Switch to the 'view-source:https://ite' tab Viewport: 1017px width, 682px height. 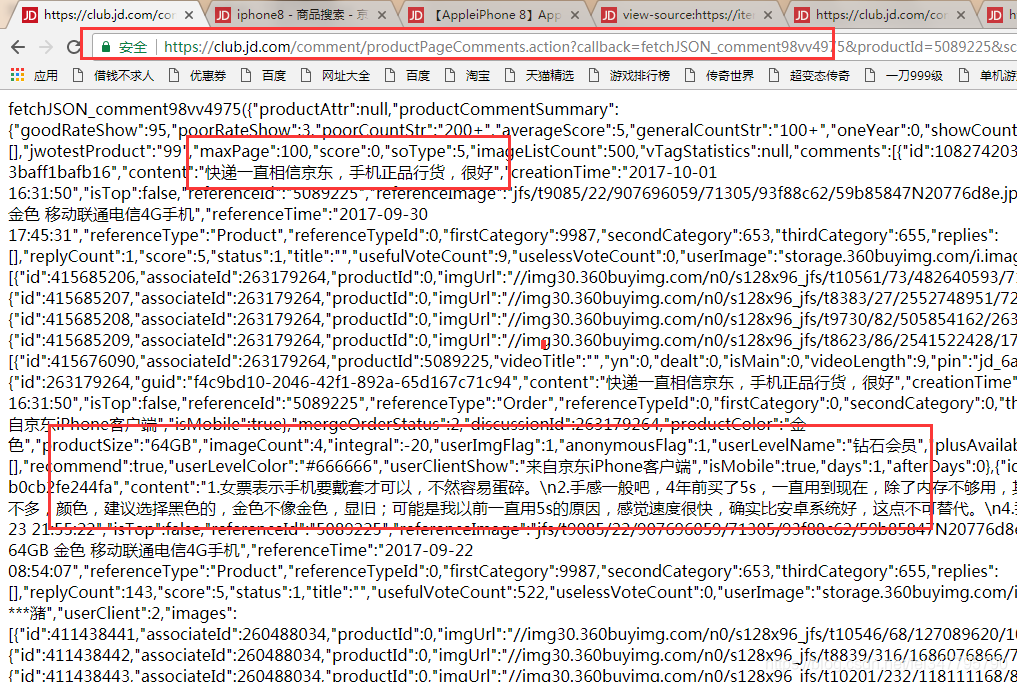click(687, 14)
